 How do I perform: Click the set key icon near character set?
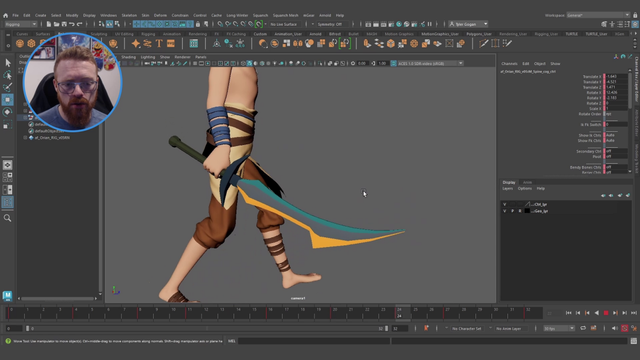coord(426,328)
